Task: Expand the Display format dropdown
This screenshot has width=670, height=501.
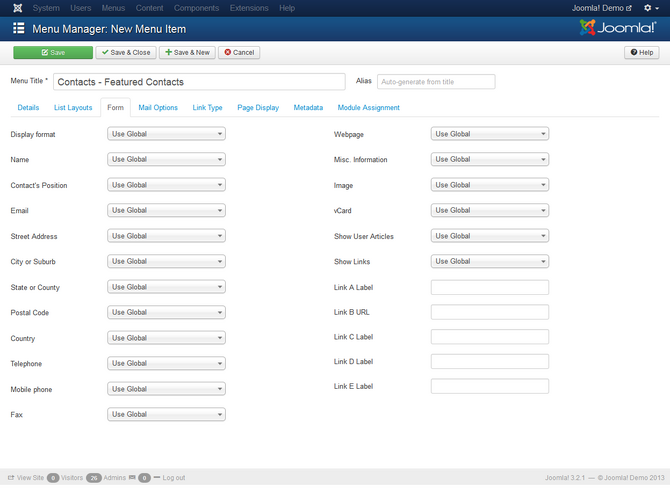Action: 166,134
